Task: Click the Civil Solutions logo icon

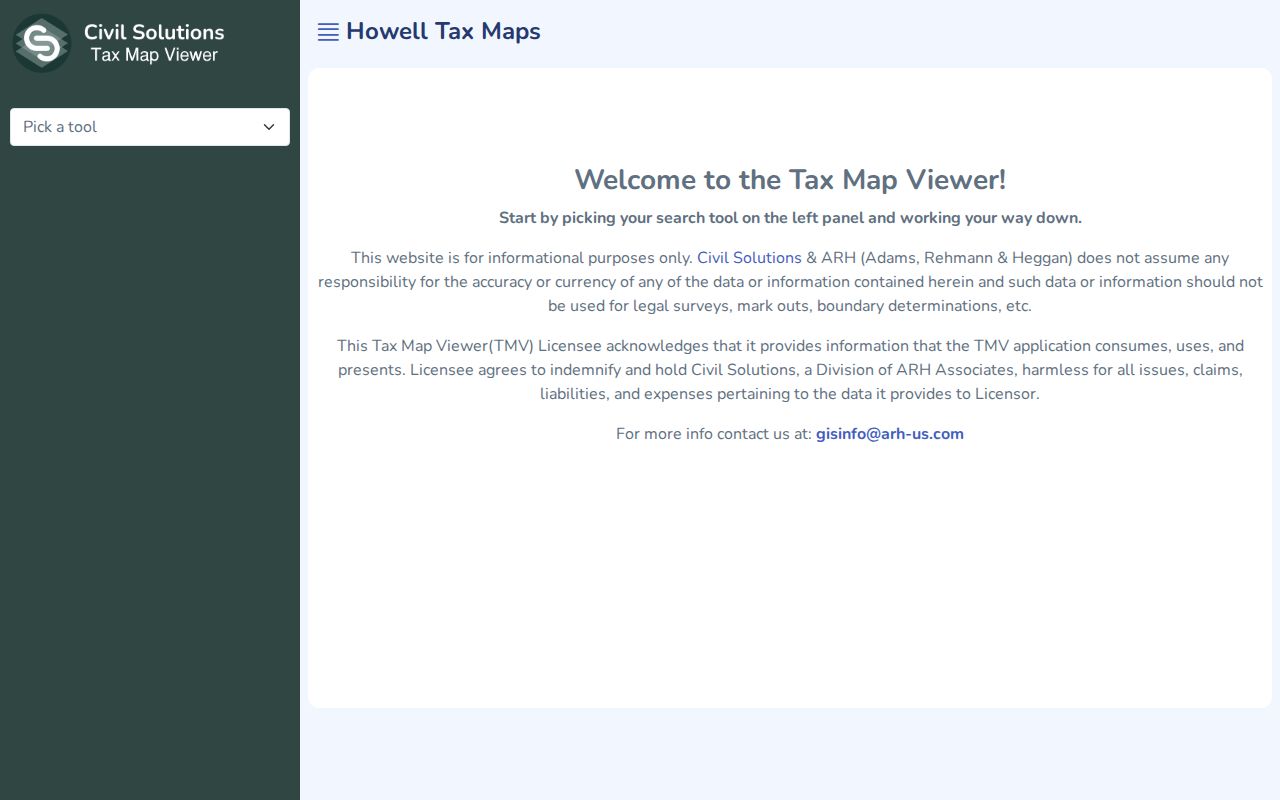Action: [x=42, y=43]
